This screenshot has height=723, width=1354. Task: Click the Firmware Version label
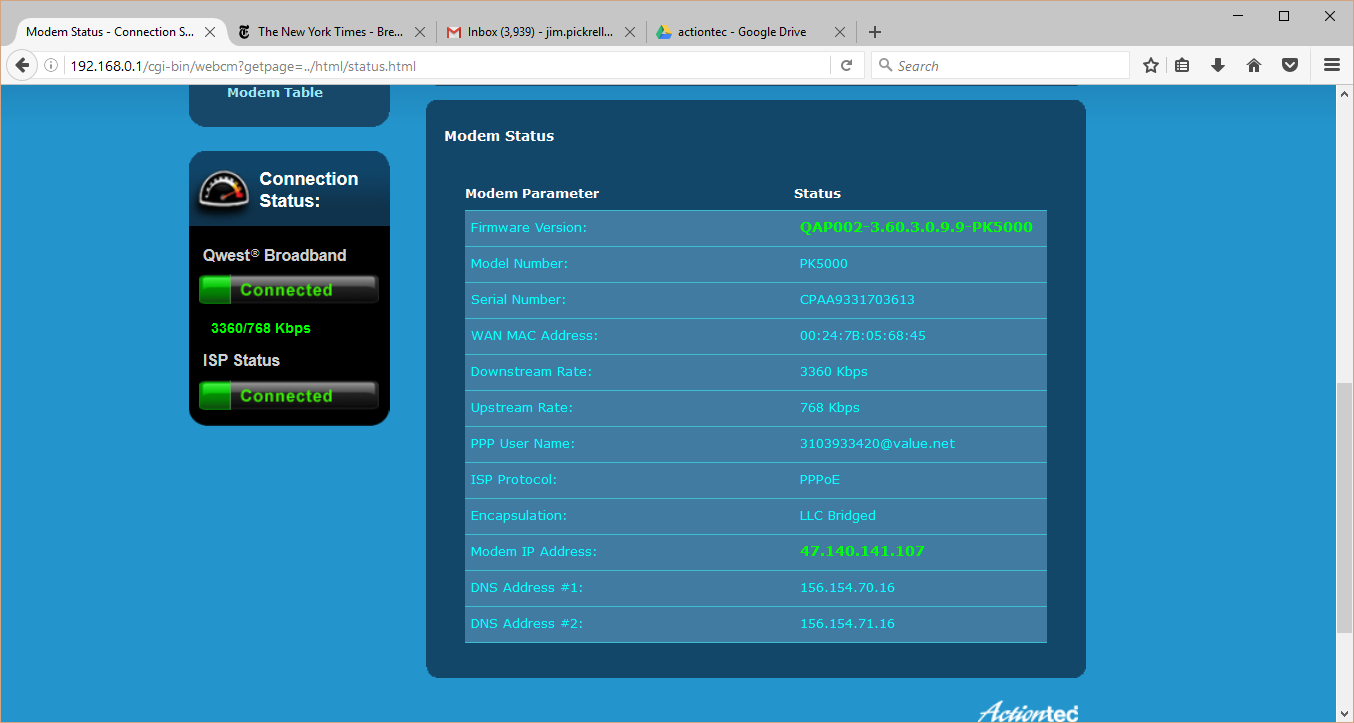pos(528,228)
